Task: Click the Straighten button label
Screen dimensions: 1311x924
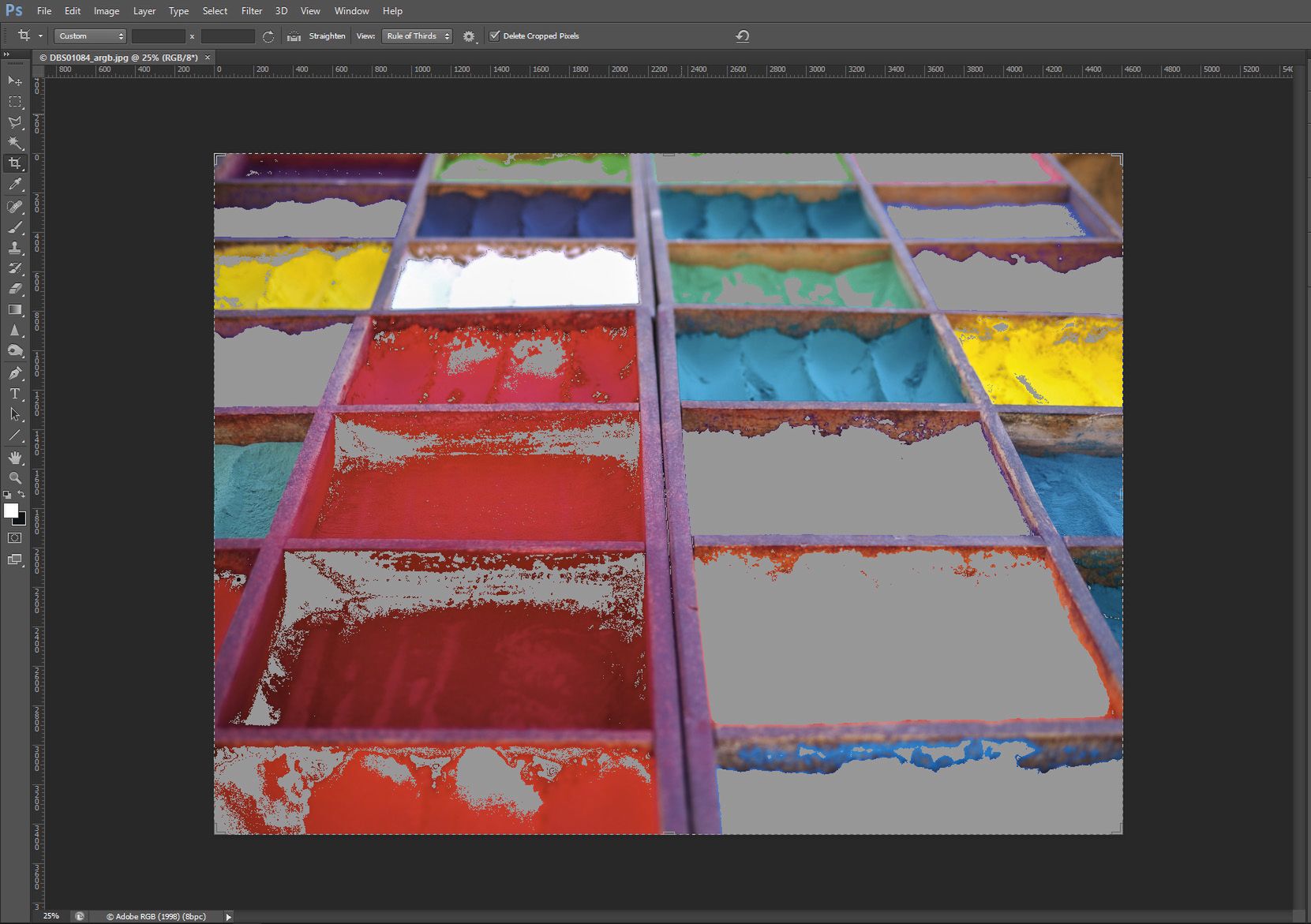Action: (x=327, y=36)
